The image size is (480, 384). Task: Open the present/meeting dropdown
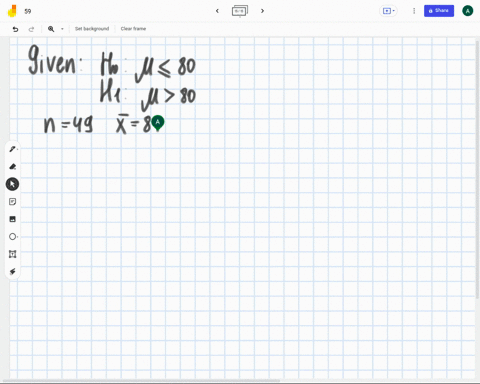tap(389, 11)
